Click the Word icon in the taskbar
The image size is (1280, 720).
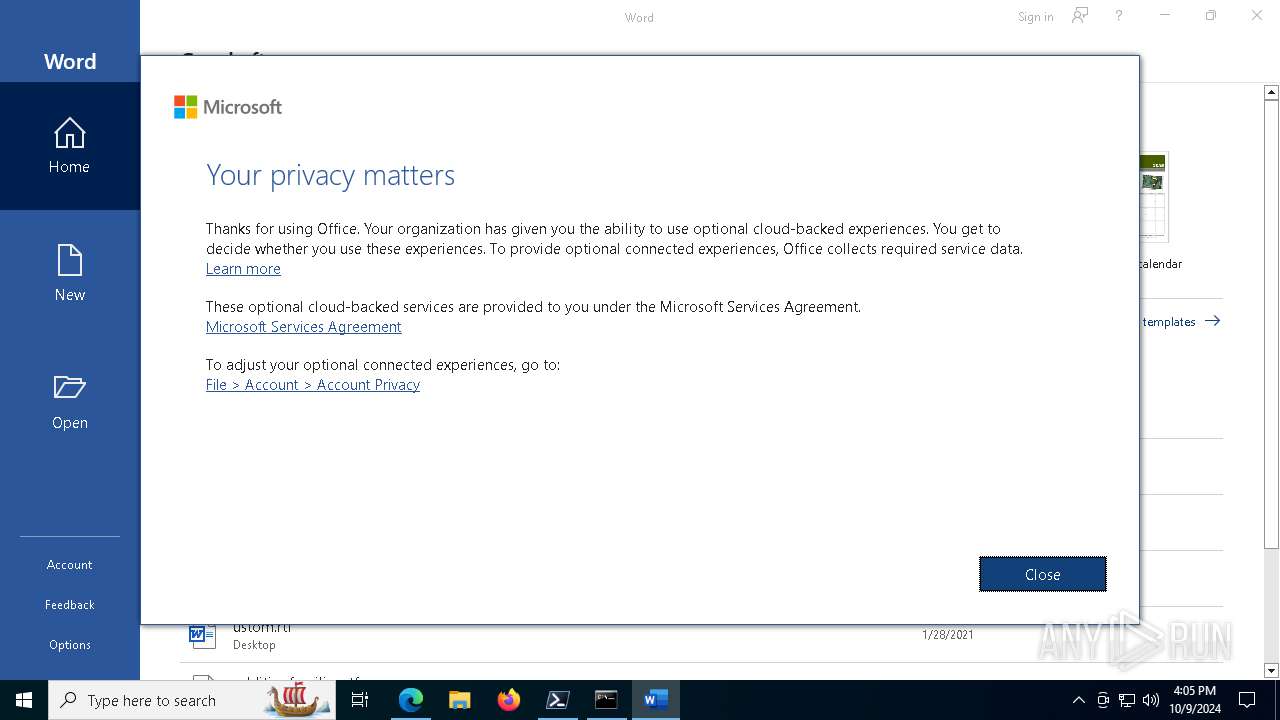pos(656,700)
